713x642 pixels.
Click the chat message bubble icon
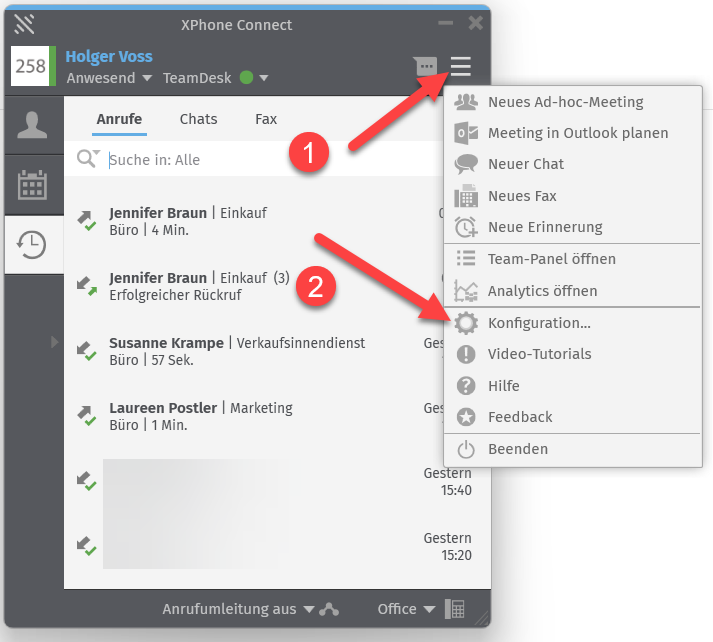tap(426, 67)
